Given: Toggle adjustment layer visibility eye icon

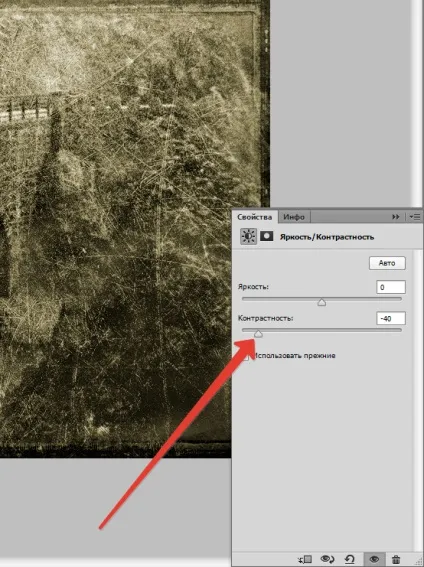Looking at the screenshot, I should [374, 559].
